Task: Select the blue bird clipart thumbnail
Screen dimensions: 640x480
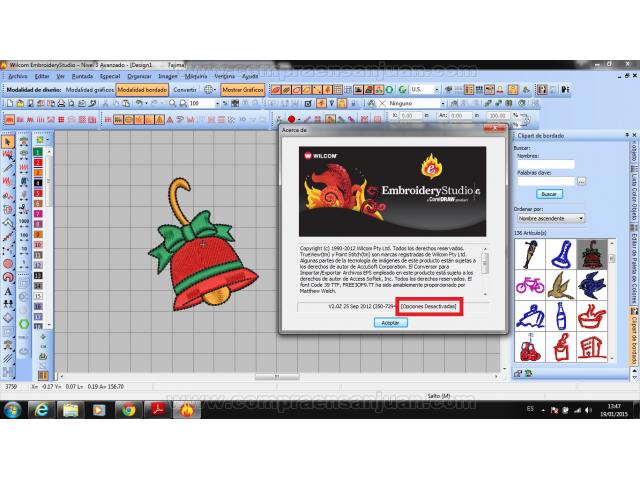Action: 592,285
